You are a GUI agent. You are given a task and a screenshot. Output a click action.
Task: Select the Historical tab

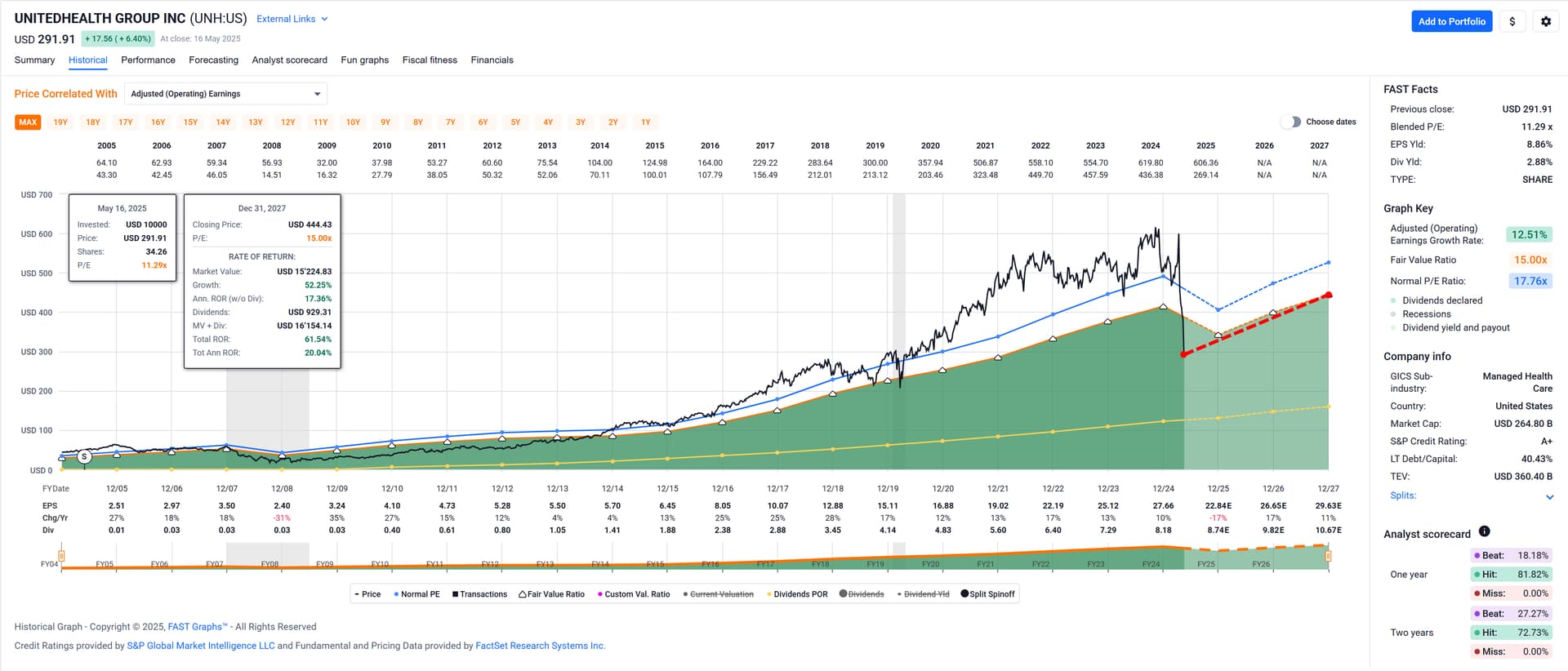pos(88,60)
